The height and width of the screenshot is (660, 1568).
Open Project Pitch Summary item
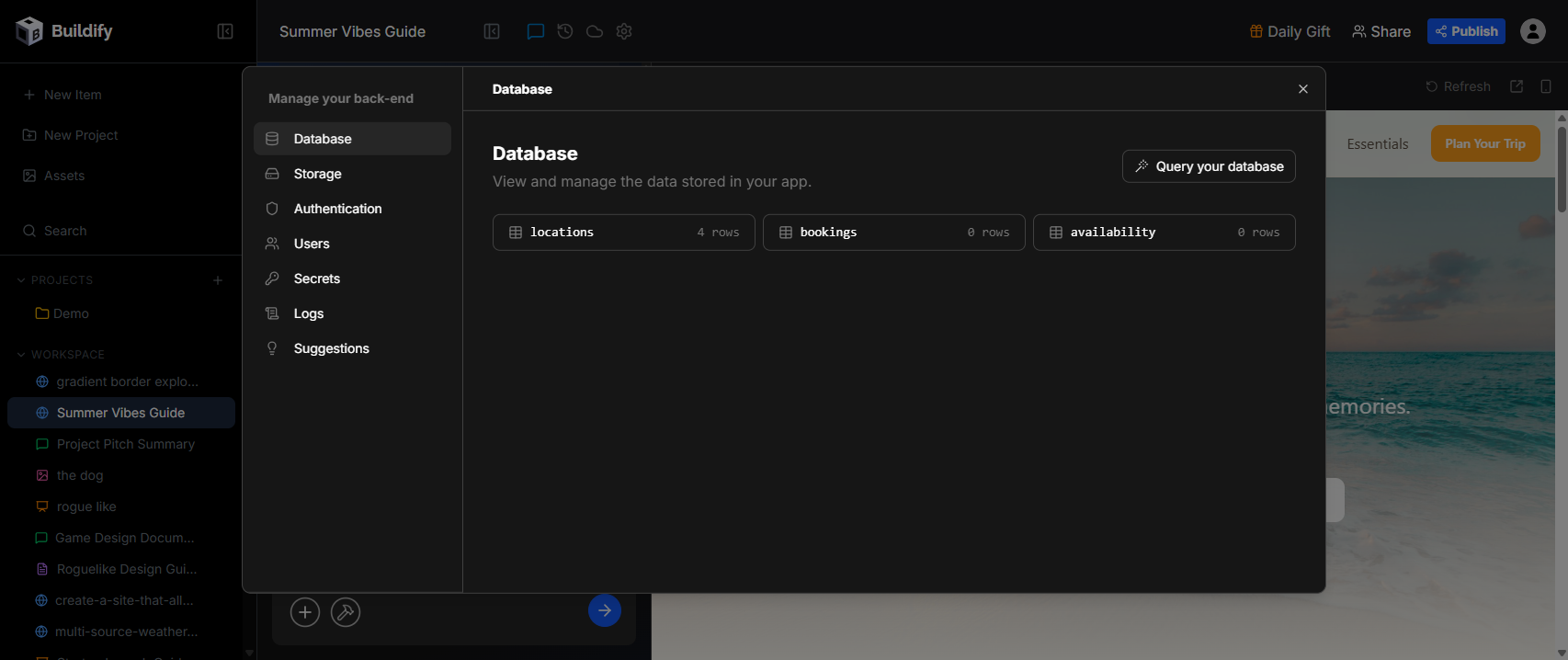click(121, 444)
